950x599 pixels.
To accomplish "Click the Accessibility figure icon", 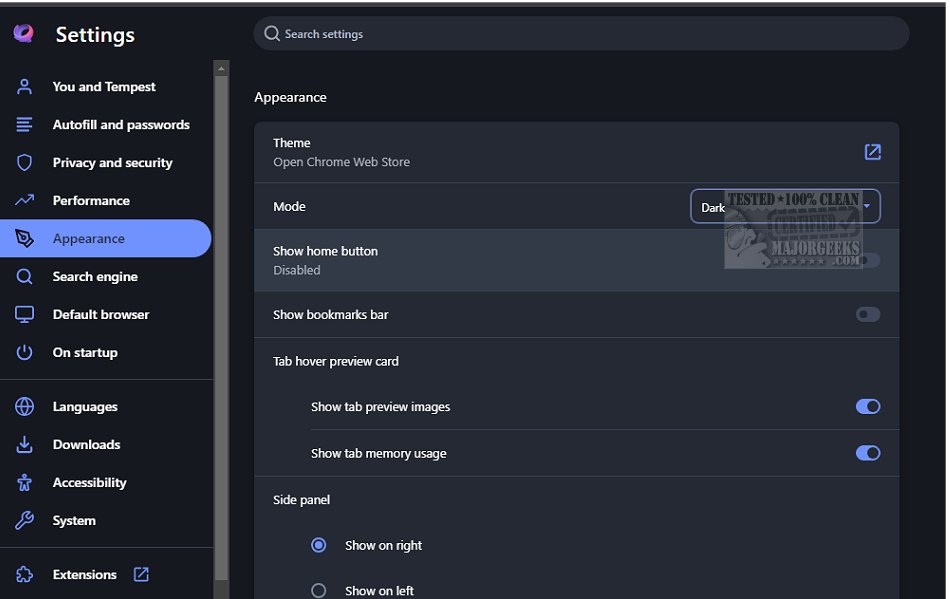I will pos(25,483).
